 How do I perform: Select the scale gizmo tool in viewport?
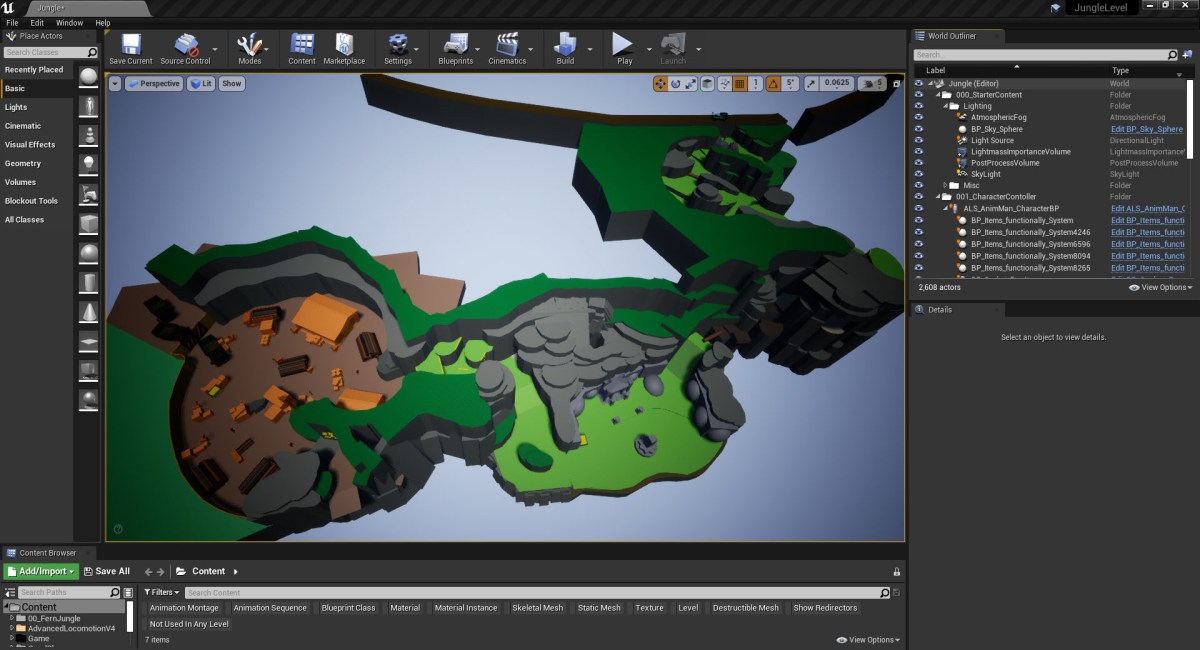(691, 84)
